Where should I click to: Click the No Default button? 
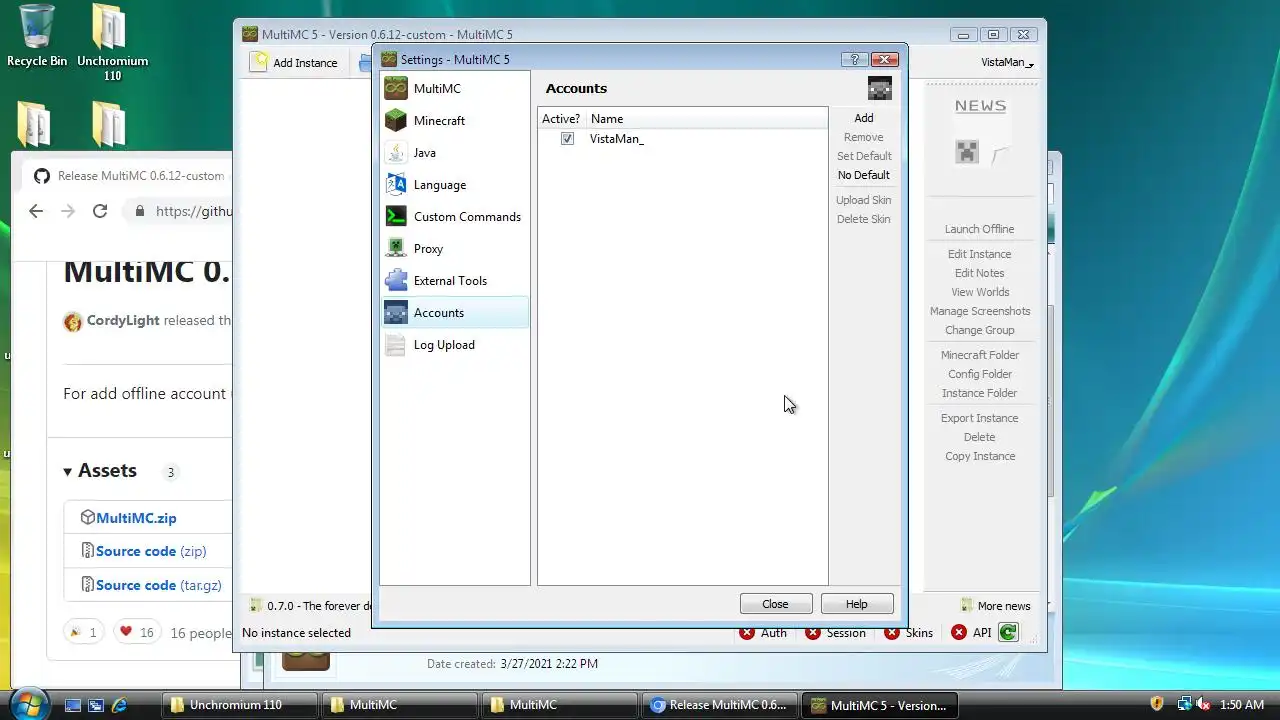[x=864, y=175]
